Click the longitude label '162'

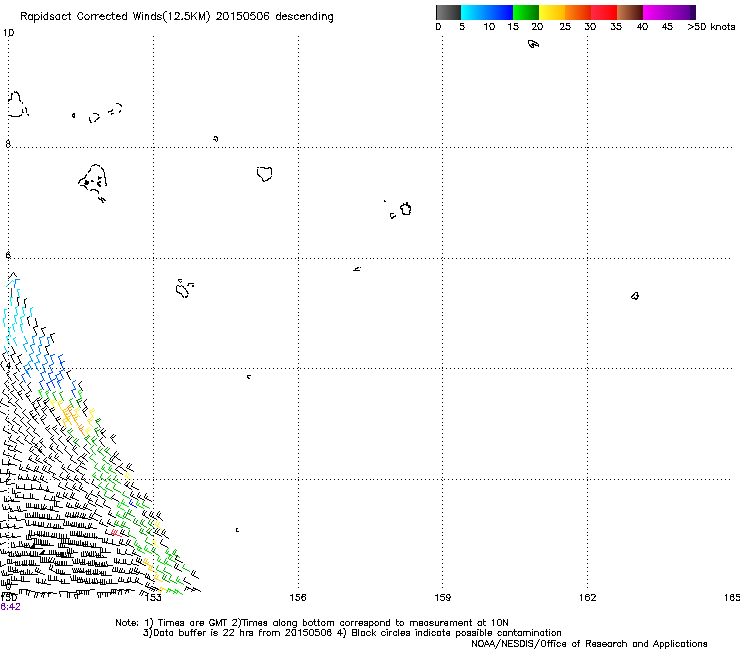(588, 598)
